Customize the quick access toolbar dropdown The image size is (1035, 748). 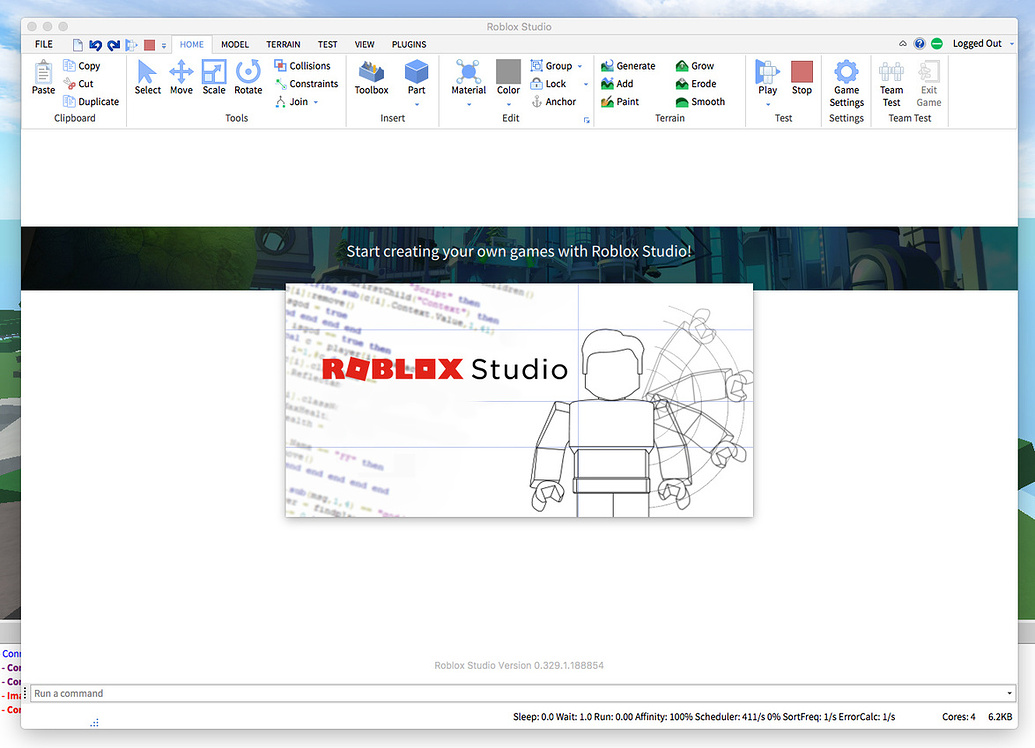tap(164, 46)
